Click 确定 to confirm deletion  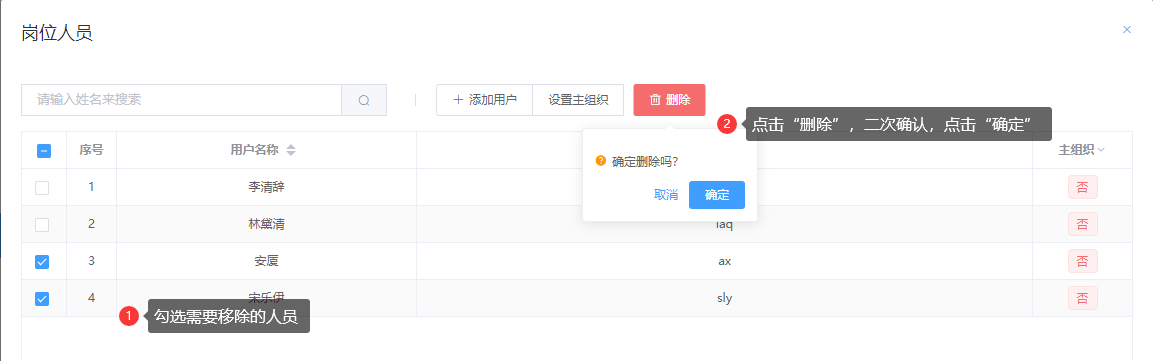pos(717,195)
